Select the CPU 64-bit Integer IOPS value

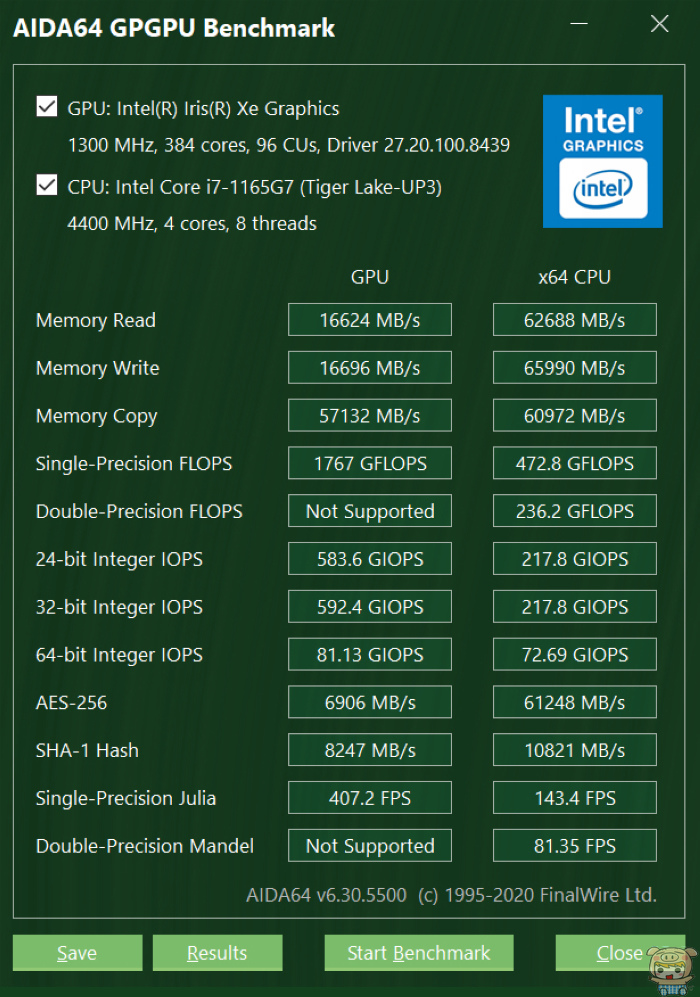point(574,655)
